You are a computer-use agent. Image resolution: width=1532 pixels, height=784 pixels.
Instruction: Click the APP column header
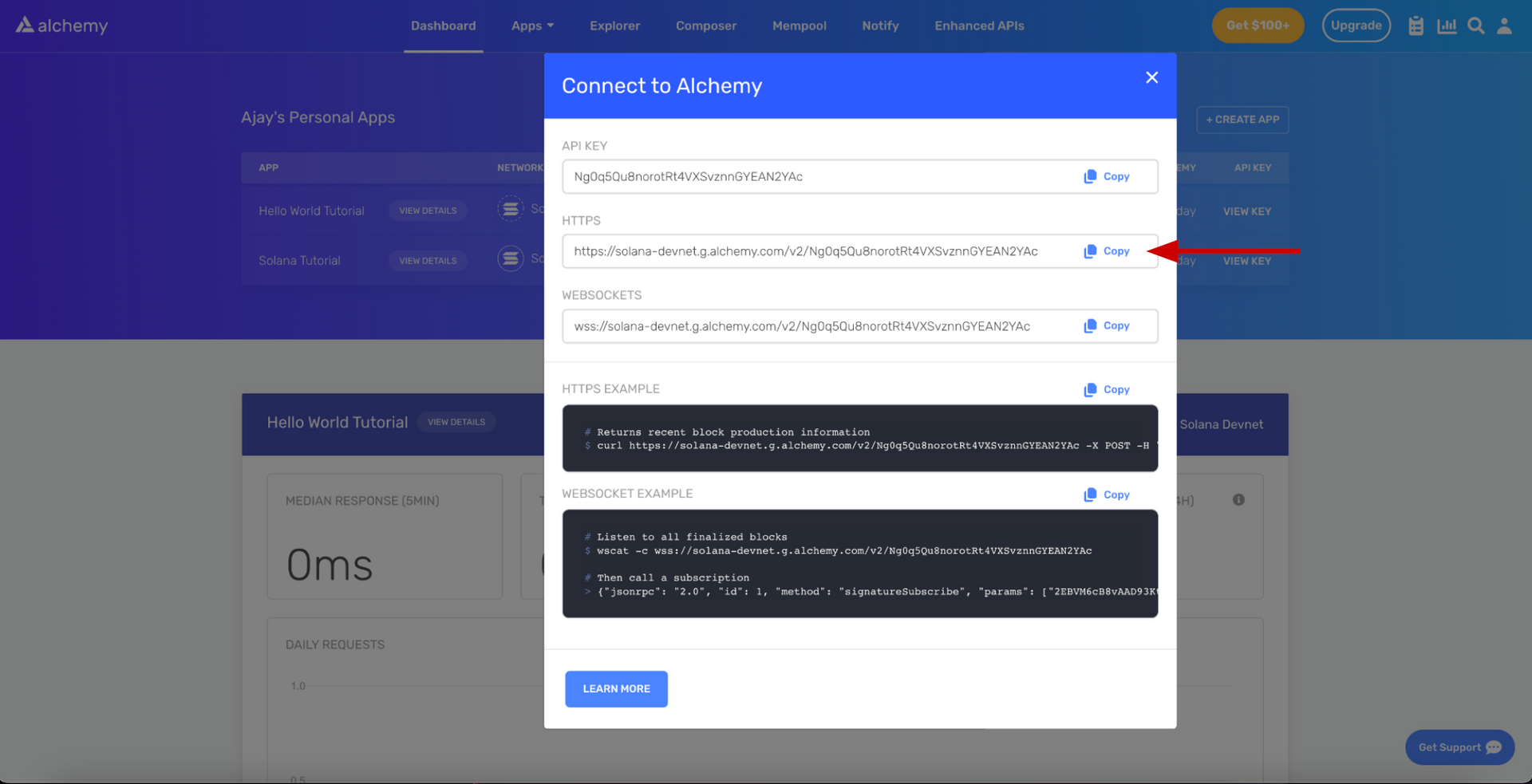pyautogui.click(x=268, y=167)
